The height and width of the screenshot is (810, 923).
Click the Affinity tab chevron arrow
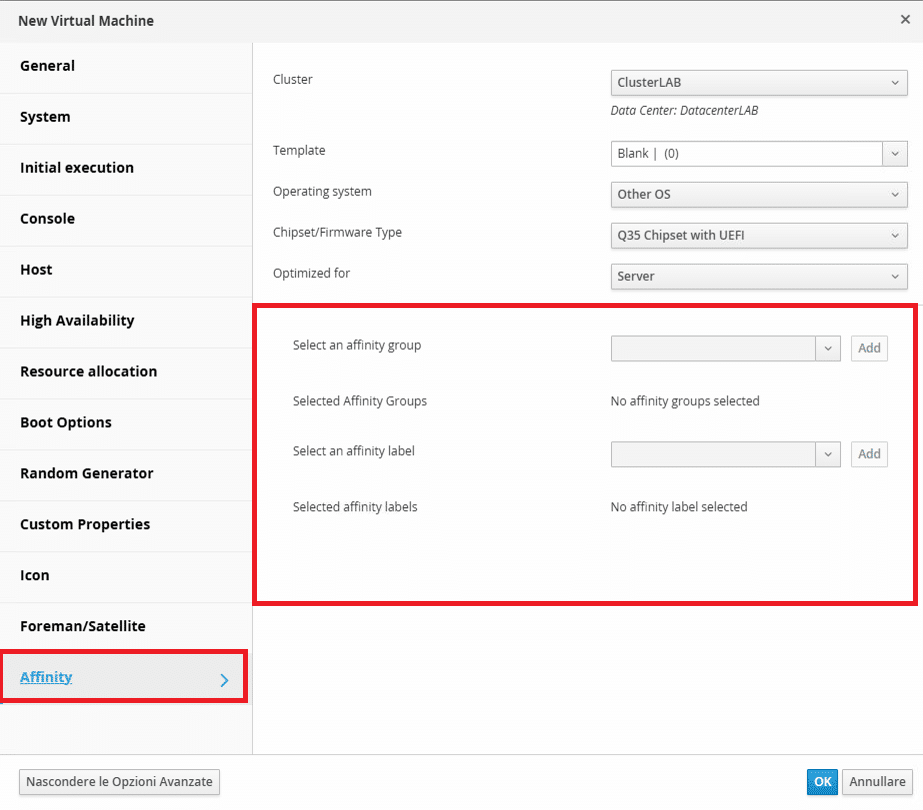[x=224, y=680]
